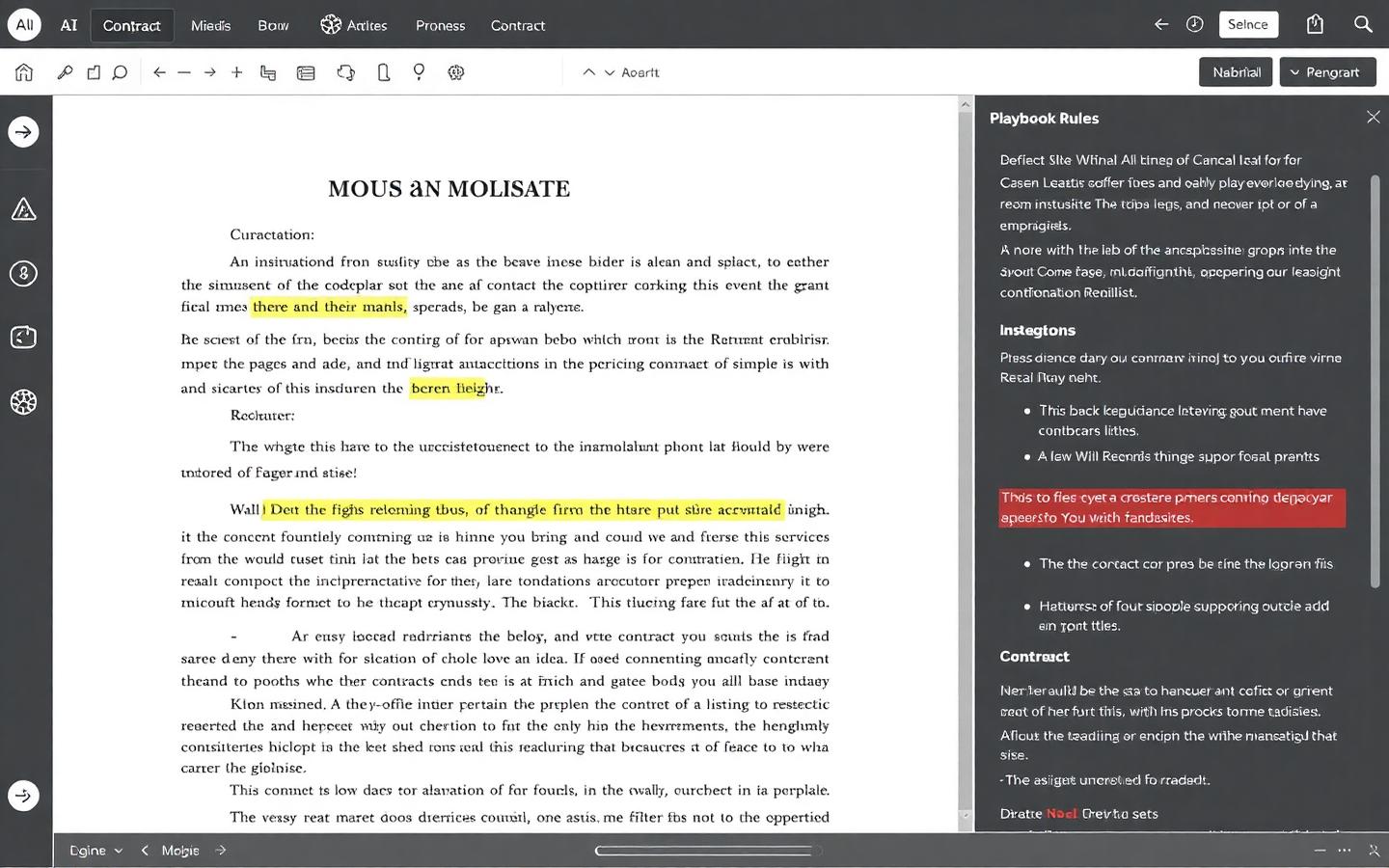1389x868 pixels.
Task: Click the Nabrial button
Action: tap(1236, 72)
